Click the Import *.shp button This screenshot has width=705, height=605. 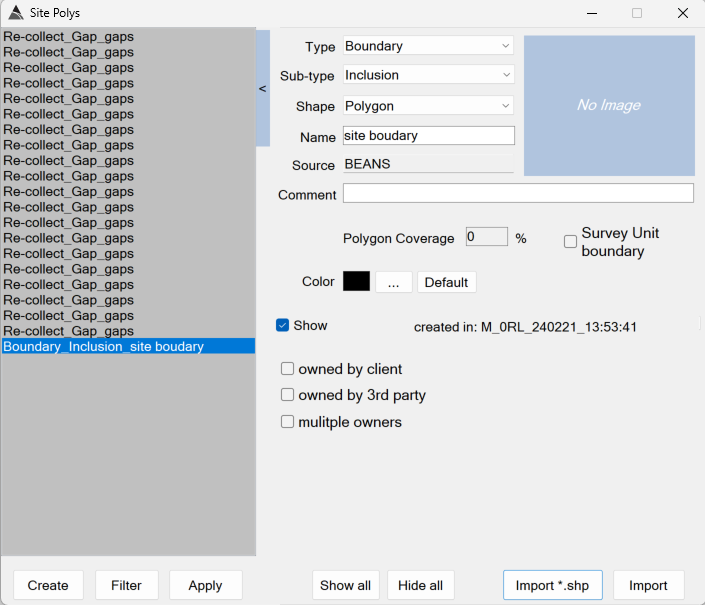pyautogui.click(x=553, y=585)
